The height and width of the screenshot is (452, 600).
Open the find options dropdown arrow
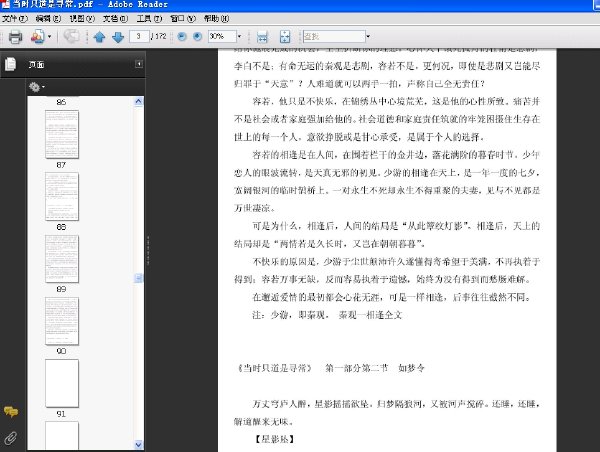point(368,36)
